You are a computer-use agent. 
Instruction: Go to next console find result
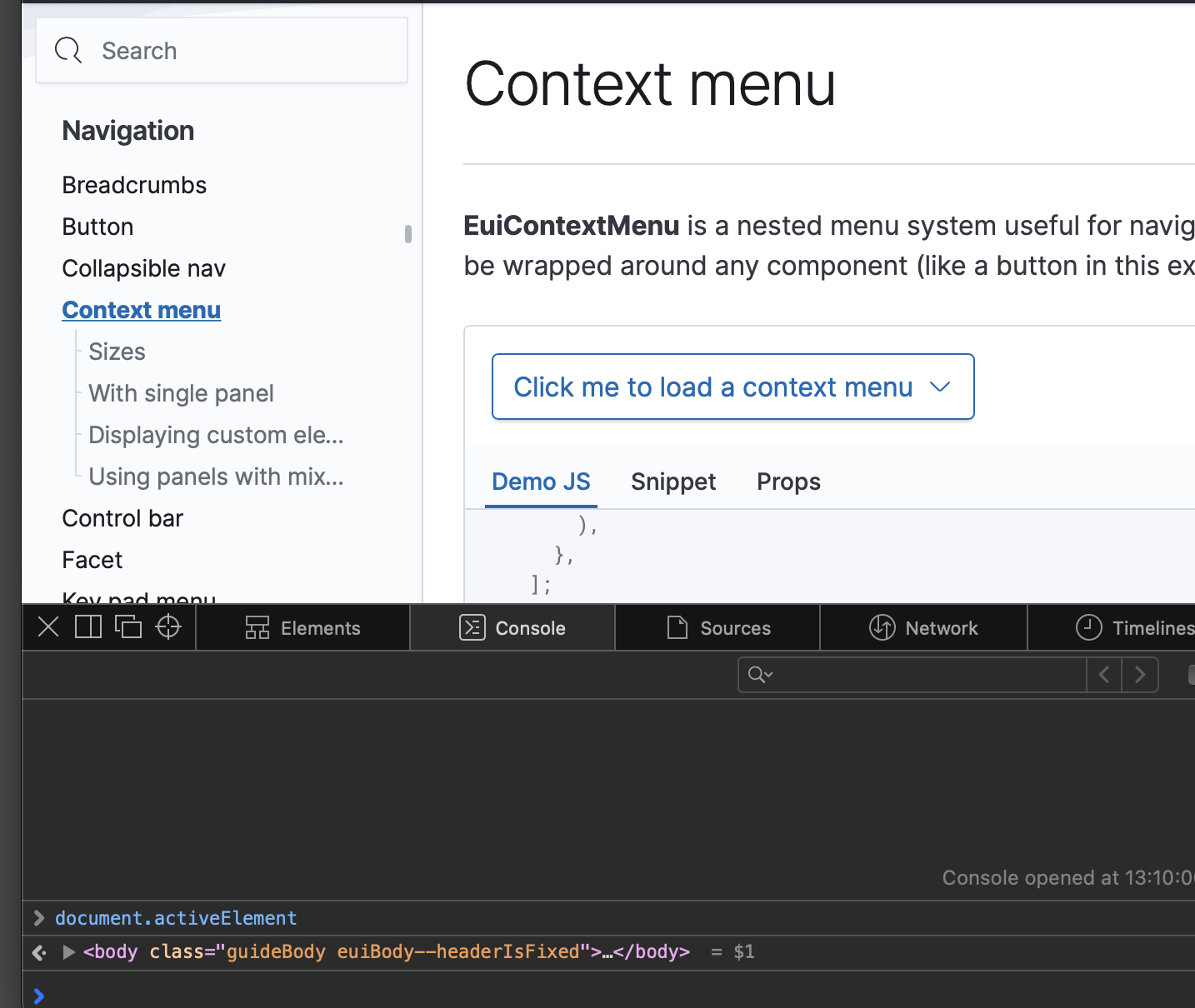click(1140, 675)
